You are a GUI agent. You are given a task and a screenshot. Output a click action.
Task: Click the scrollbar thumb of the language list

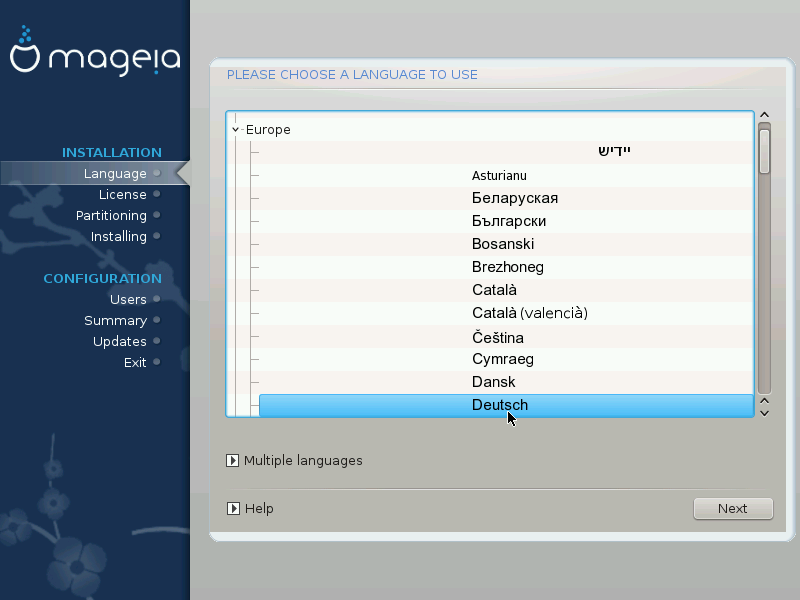(x=764, y=152)
